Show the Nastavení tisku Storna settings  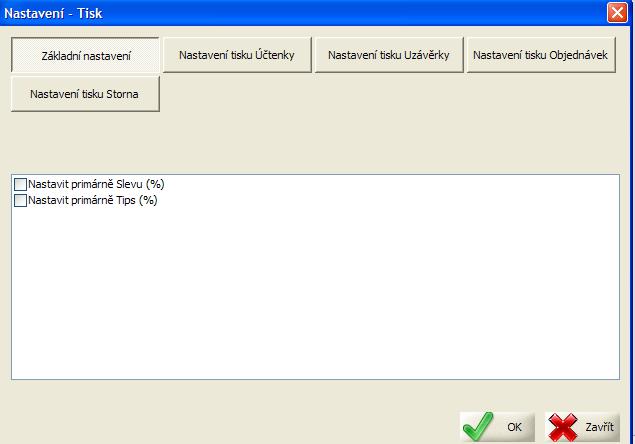pos(86,94)
